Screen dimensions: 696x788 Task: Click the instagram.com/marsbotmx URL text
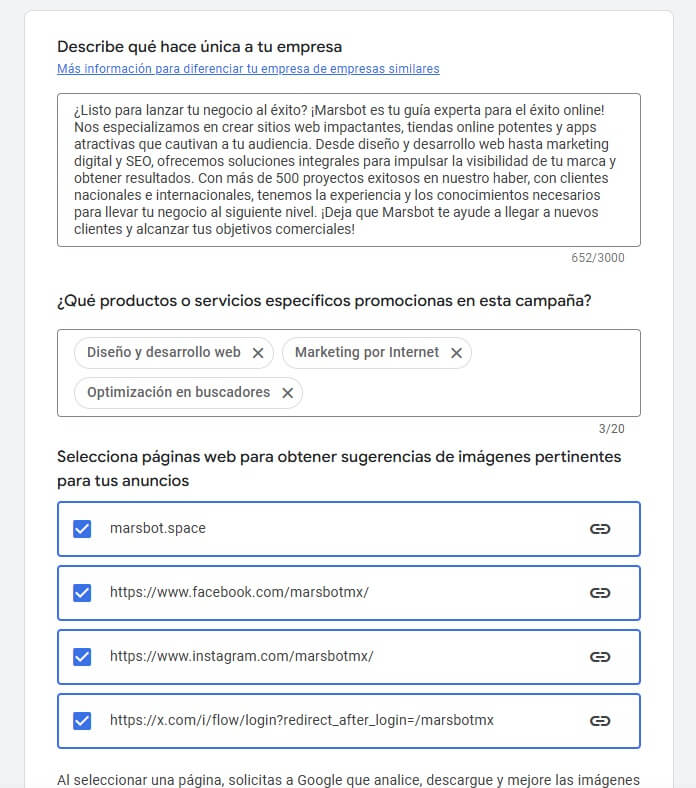pos(241,656)
